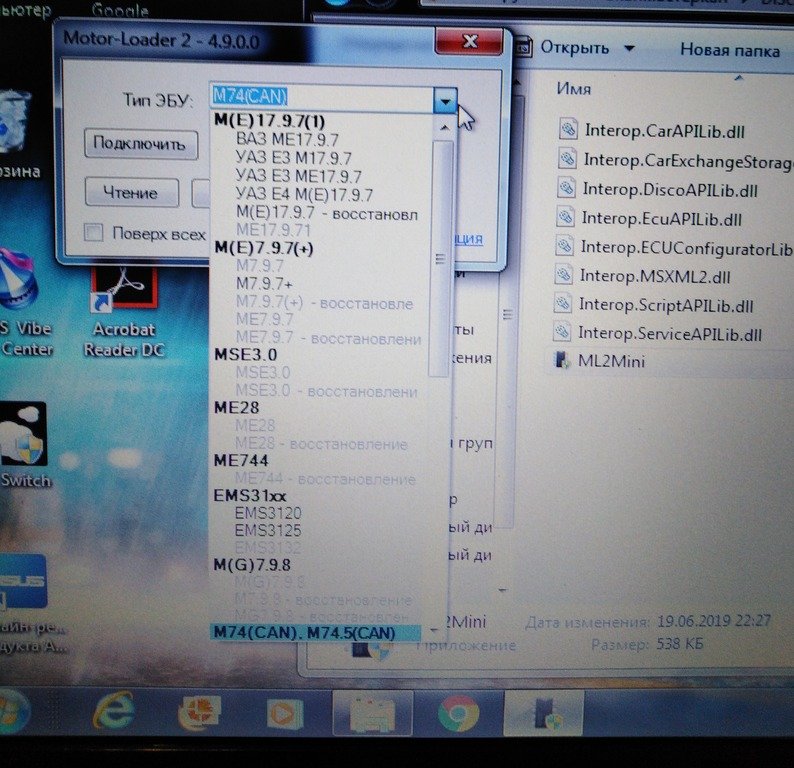Select the Interop.DiscoAPILib.dll file icon
Screen dimensions: 794x768
click(566, 187)
